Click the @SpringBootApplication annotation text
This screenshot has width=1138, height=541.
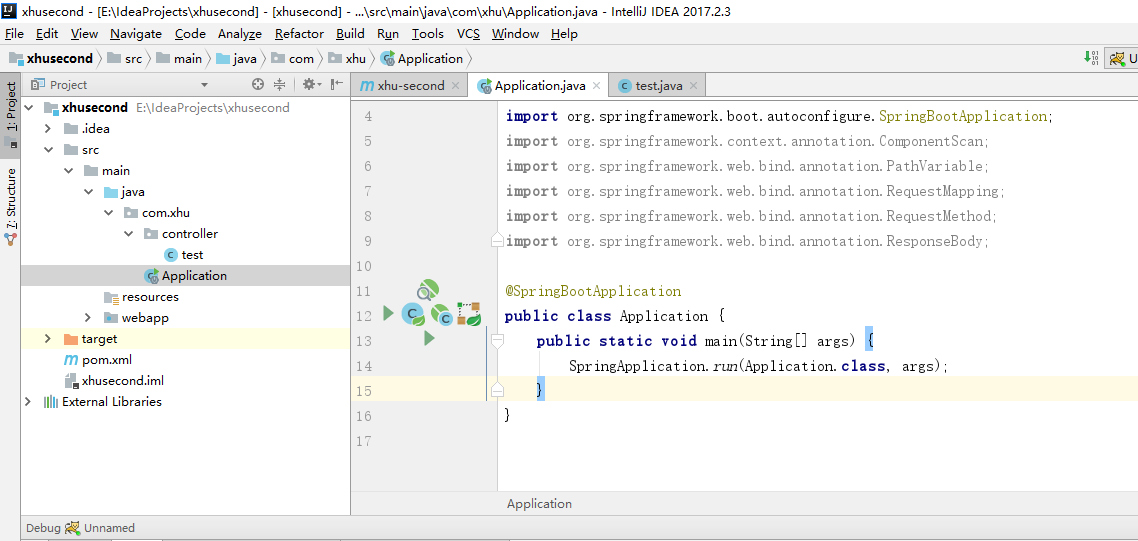pyautogui.click(x=593, y=291)
